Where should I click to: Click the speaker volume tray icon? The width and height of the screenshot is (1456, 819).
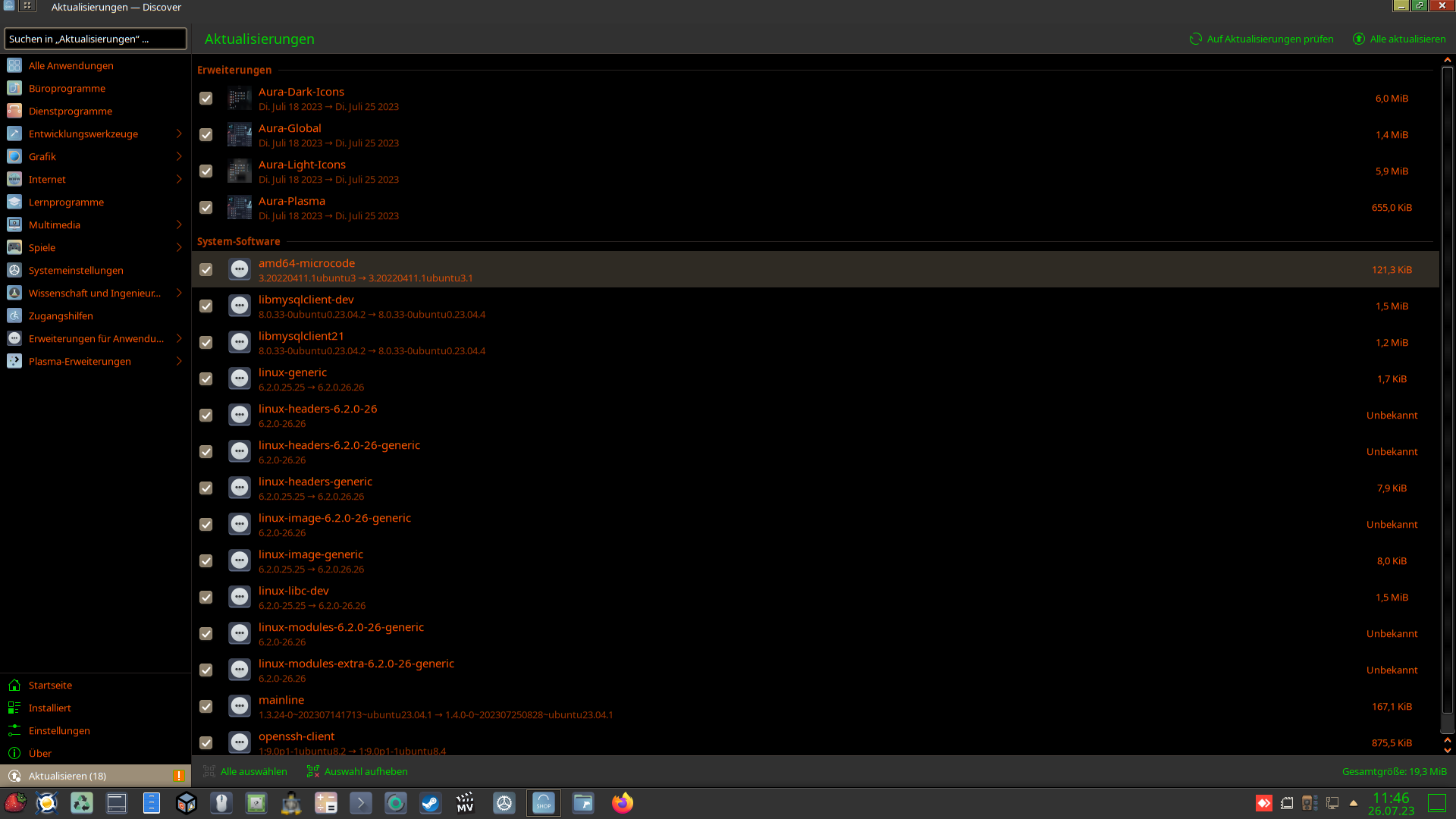click(1310, 803)
